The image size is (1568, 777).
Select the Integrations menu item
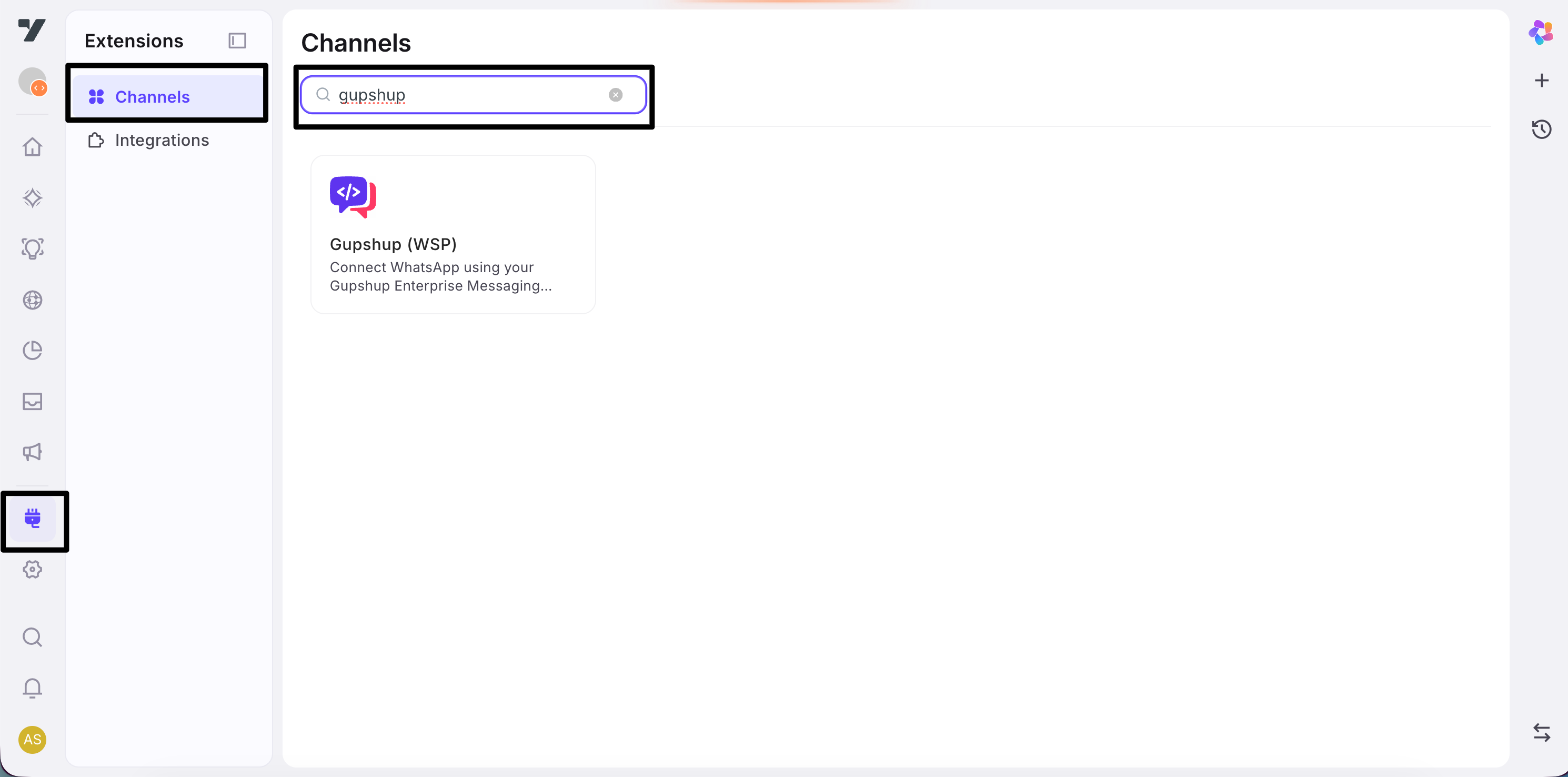[167, 140]
